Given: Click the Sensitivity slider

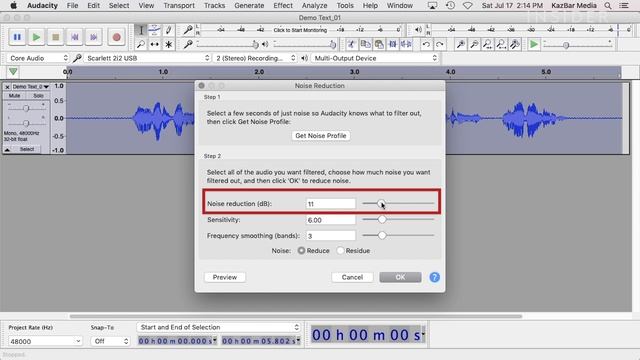Looking at the screenshot, I should (x=398, y=220).
